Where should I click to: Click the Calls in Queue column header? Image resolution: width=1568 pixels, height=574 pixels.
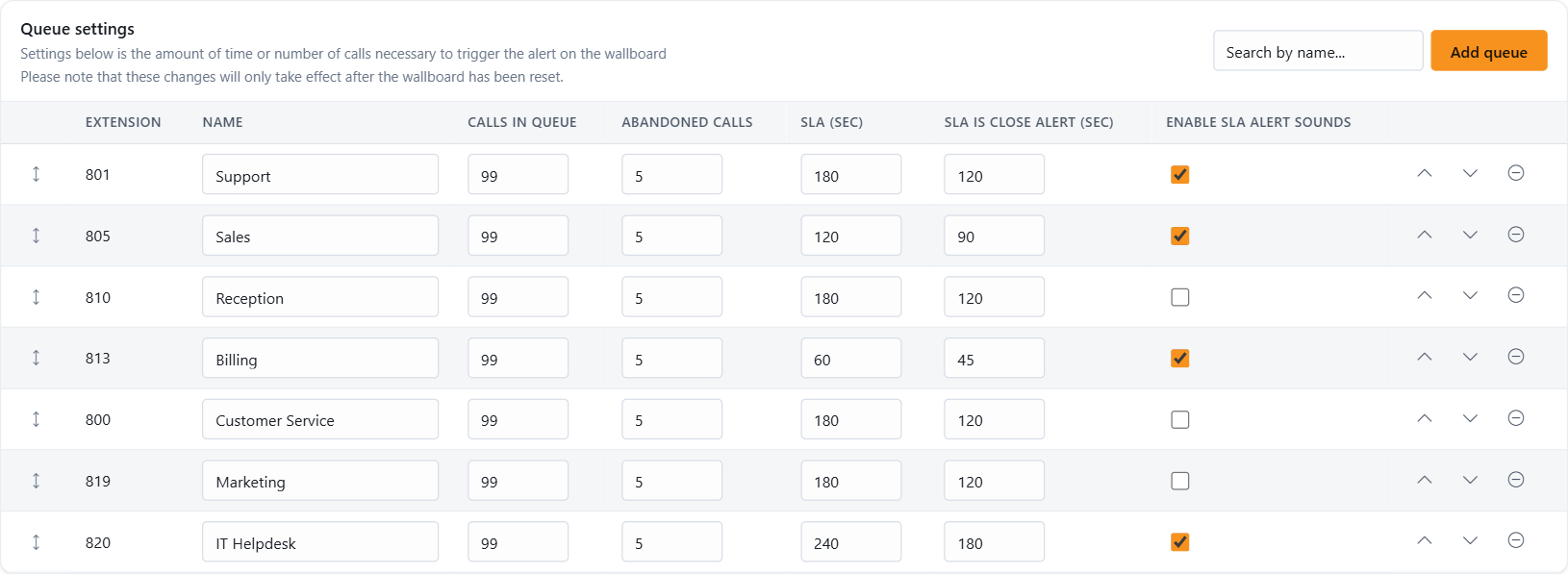tap(522, 122)
